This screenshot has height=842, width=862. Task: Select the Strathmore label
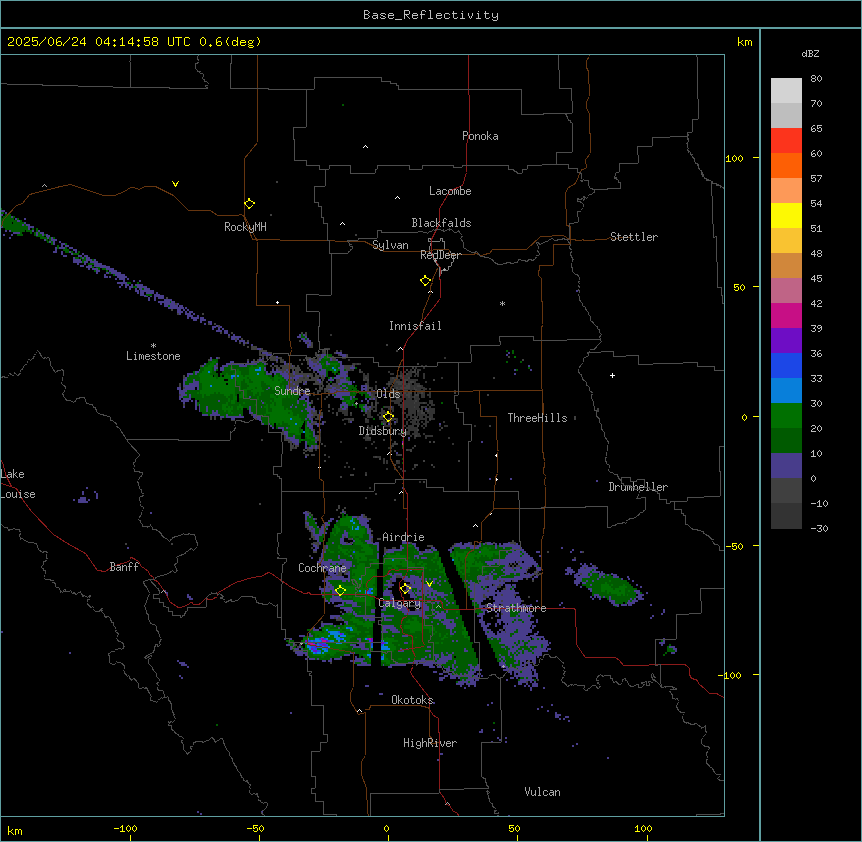pos(516,608)
